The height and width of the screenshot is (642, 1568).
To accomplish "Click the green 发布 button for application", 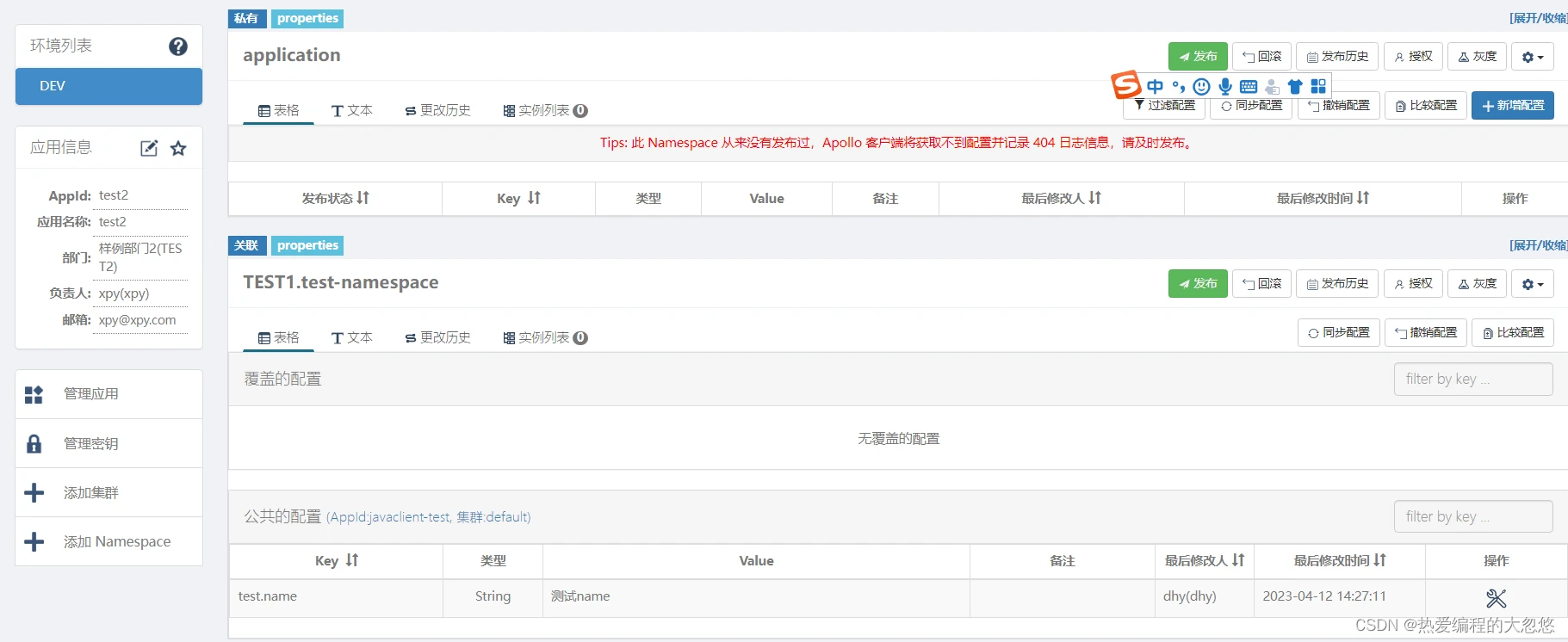I will tap(1197, 57).
